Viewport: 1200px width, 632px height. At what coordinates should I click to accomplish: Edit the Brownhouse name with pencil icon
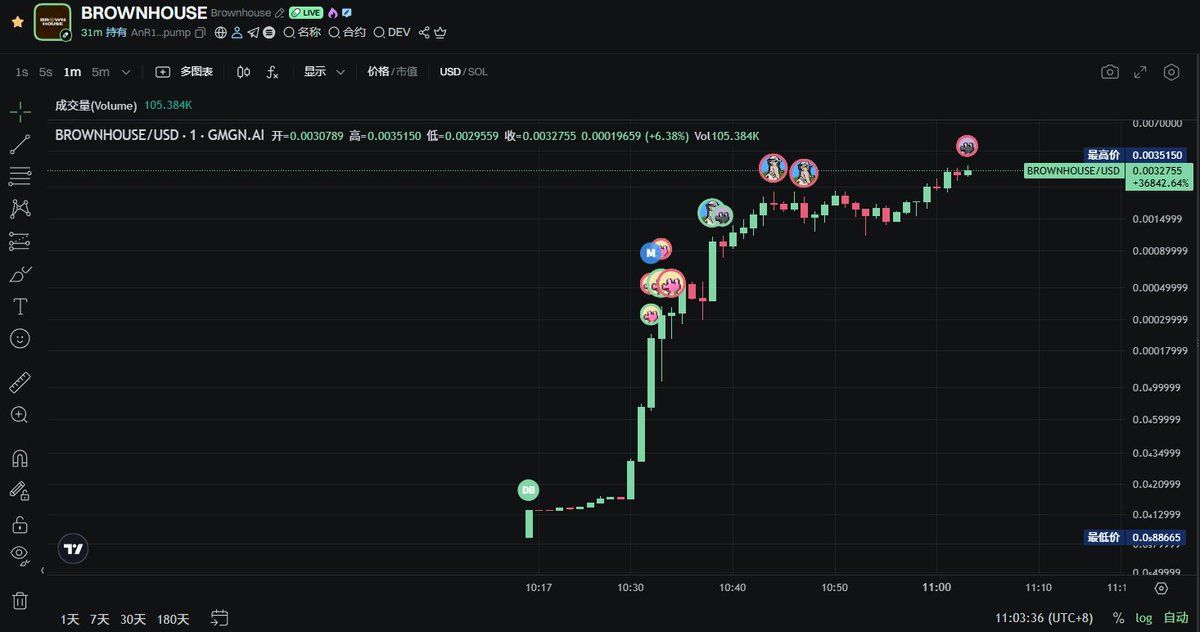280,13
